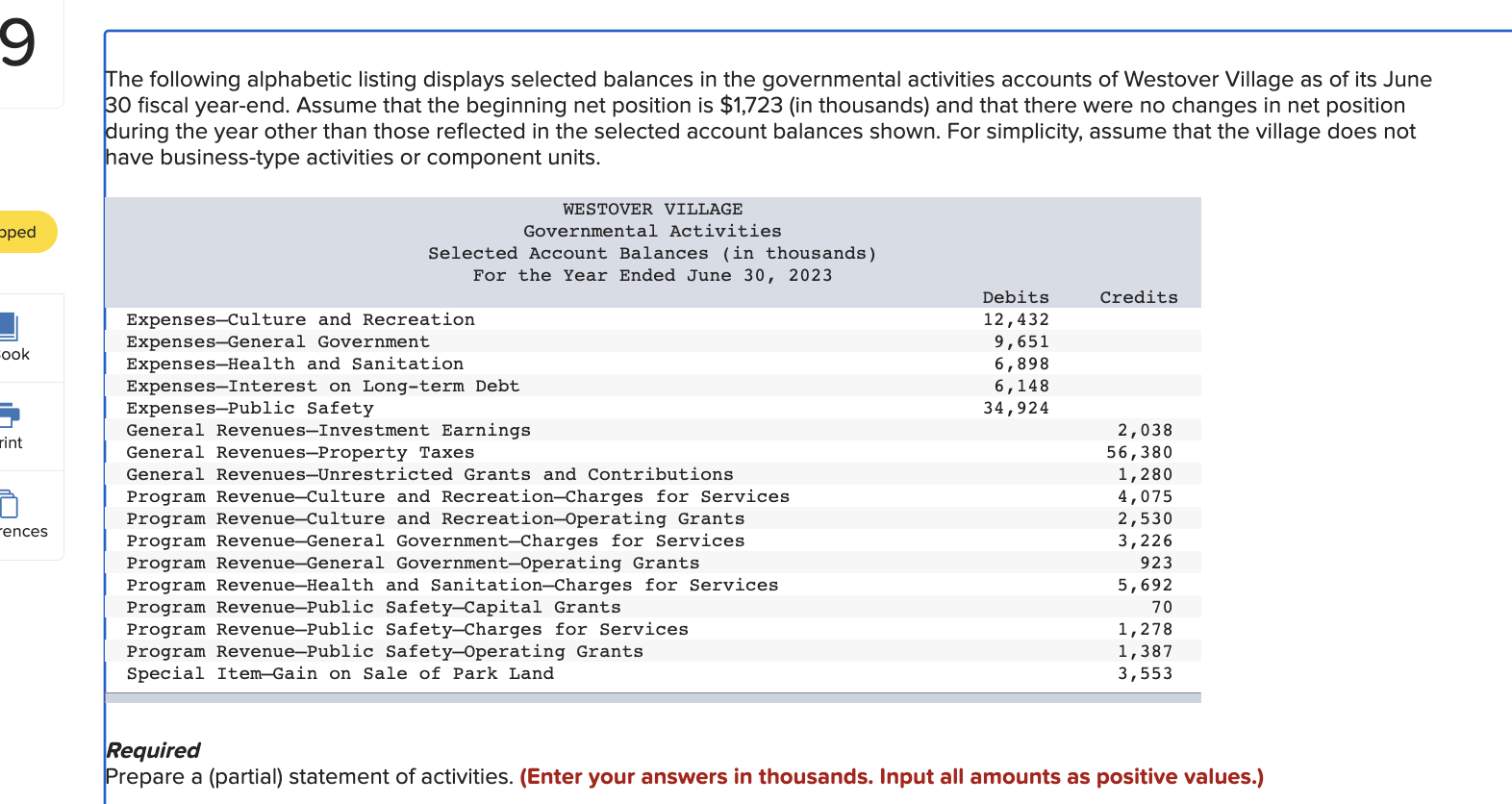Click the 1,278 credit value

1145,629
